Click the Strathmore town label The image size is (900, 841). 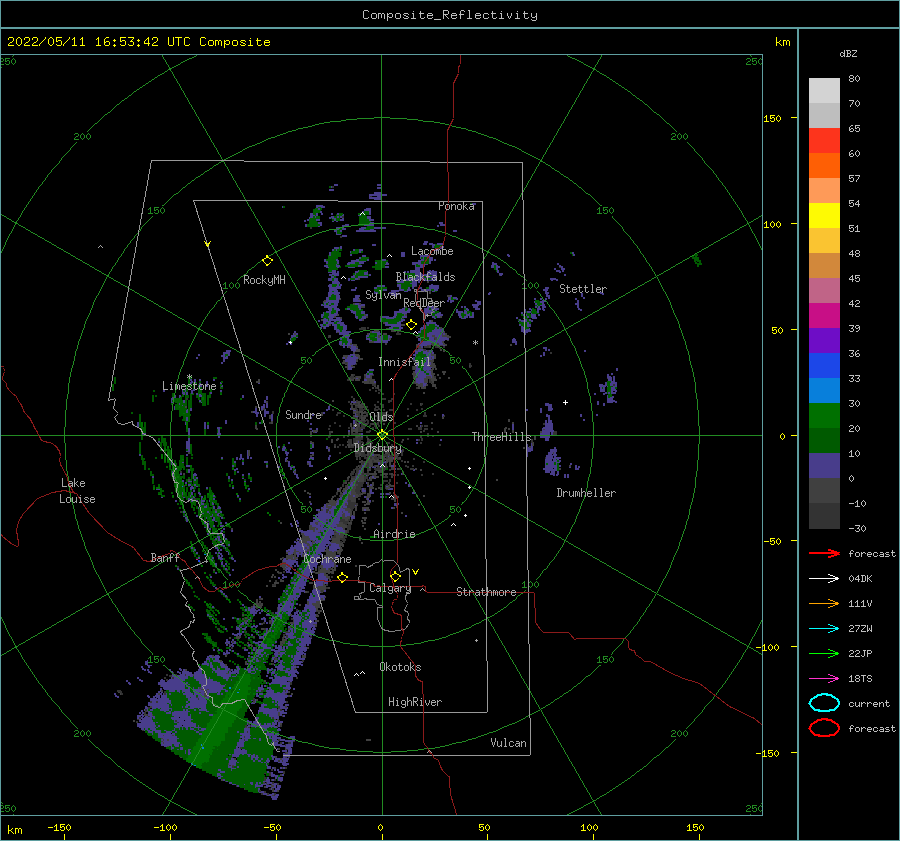coord(486,592)
